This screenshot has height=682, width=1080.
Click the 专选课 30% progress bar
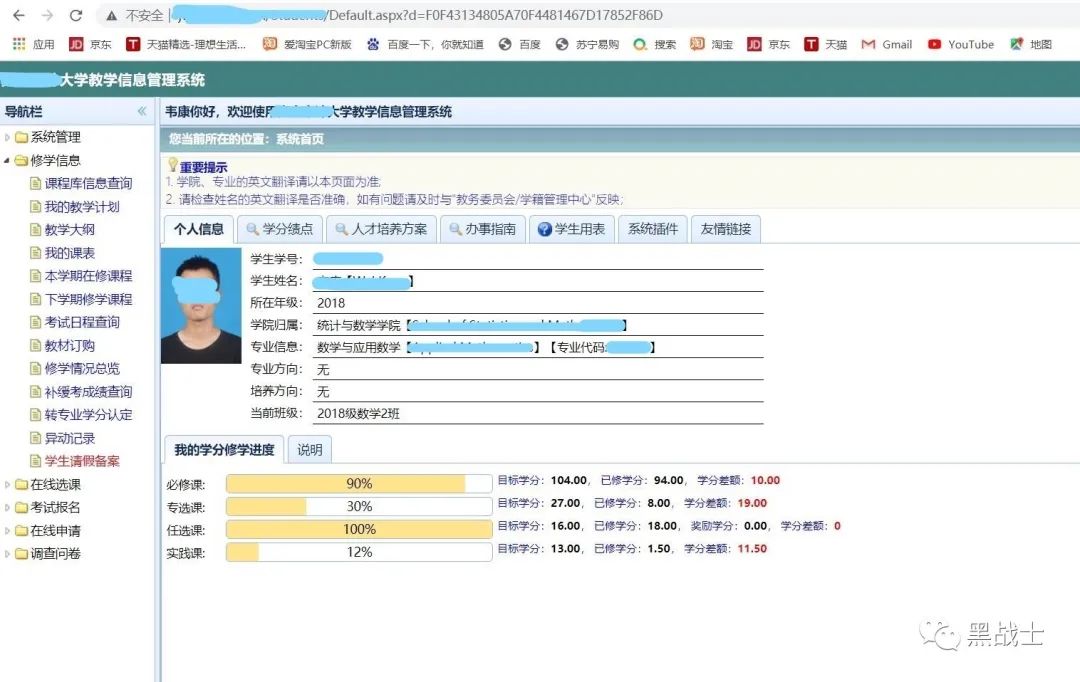coord(359,506)
